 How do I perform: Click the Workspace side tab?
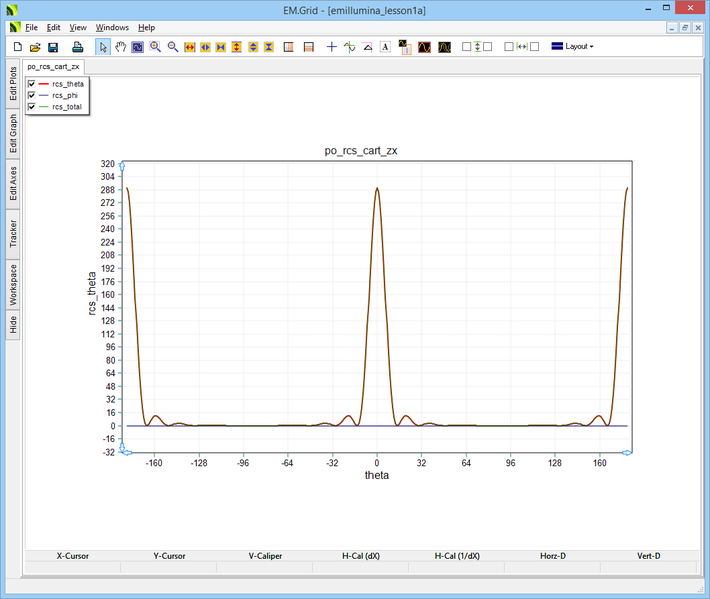pyautogui.click(x=13, y=285)
